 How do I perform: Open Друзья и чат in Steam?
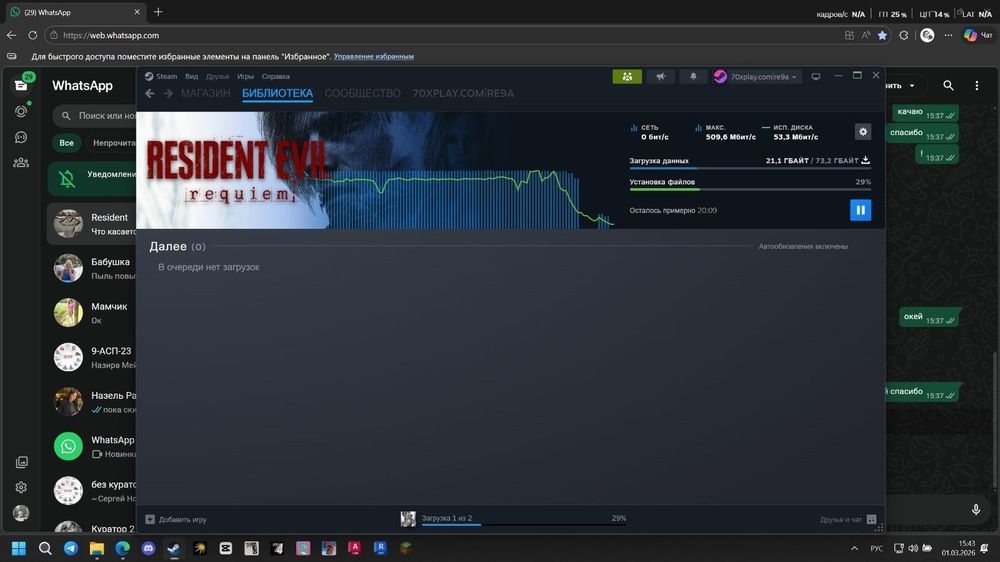pyautogui.click(x=848, y=519)
